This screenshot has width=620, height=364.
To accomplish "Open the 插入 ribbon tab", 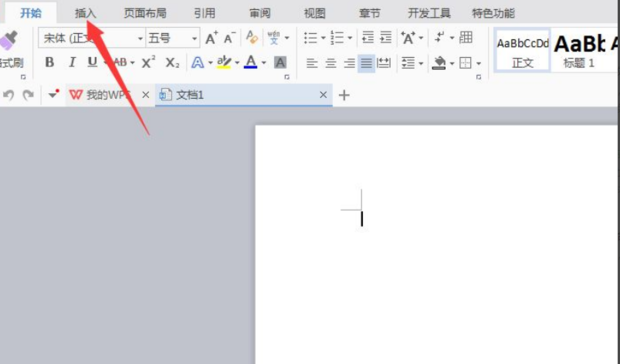I will (85, 13).
